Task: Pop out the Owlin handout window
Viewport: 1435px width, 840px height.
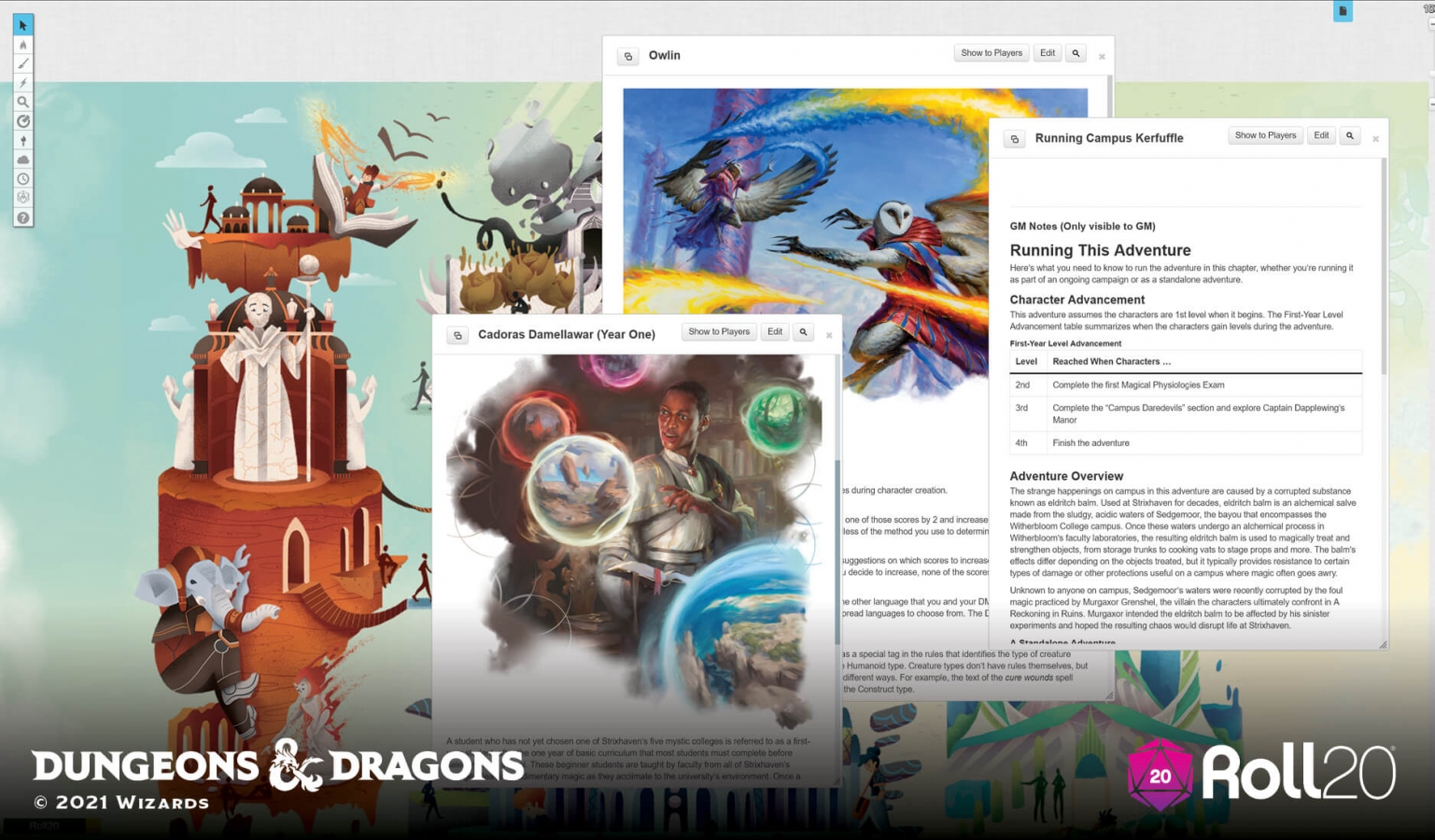Action: 628,56
